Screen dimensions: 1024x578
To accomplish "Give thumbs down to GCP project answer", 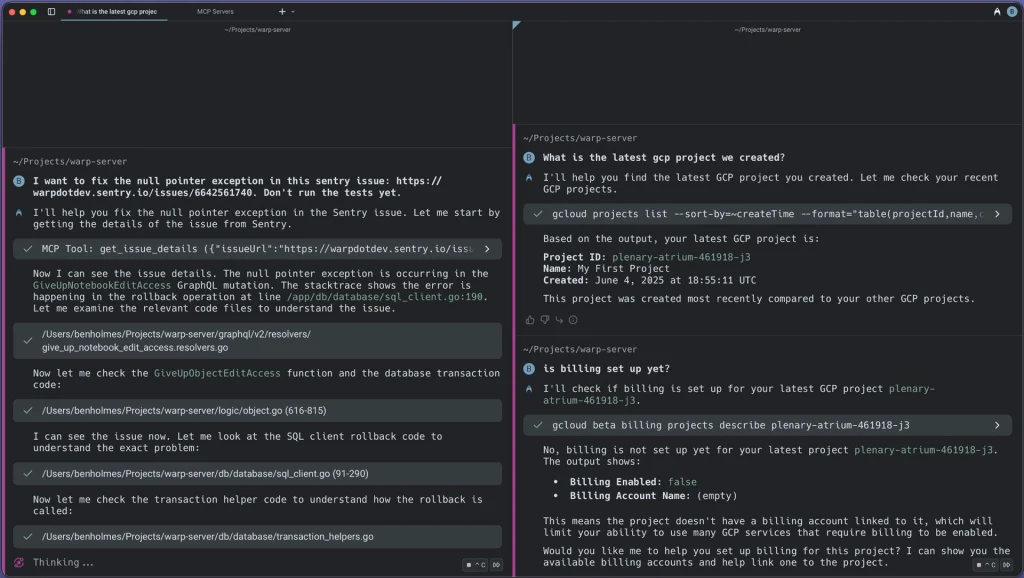I will (545, 320).
